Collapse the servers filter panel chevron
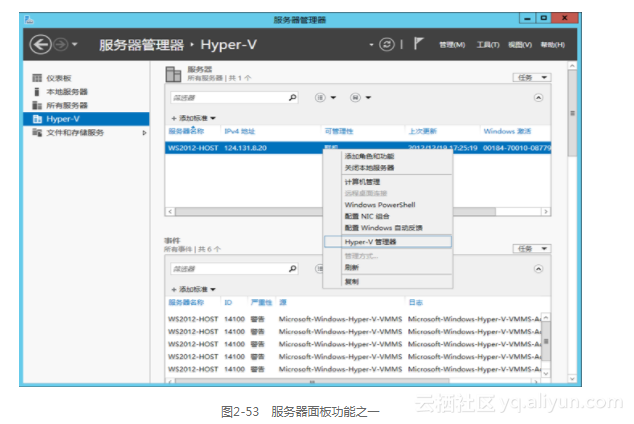Viewport: 634px width, 424px height. [538, 97]
